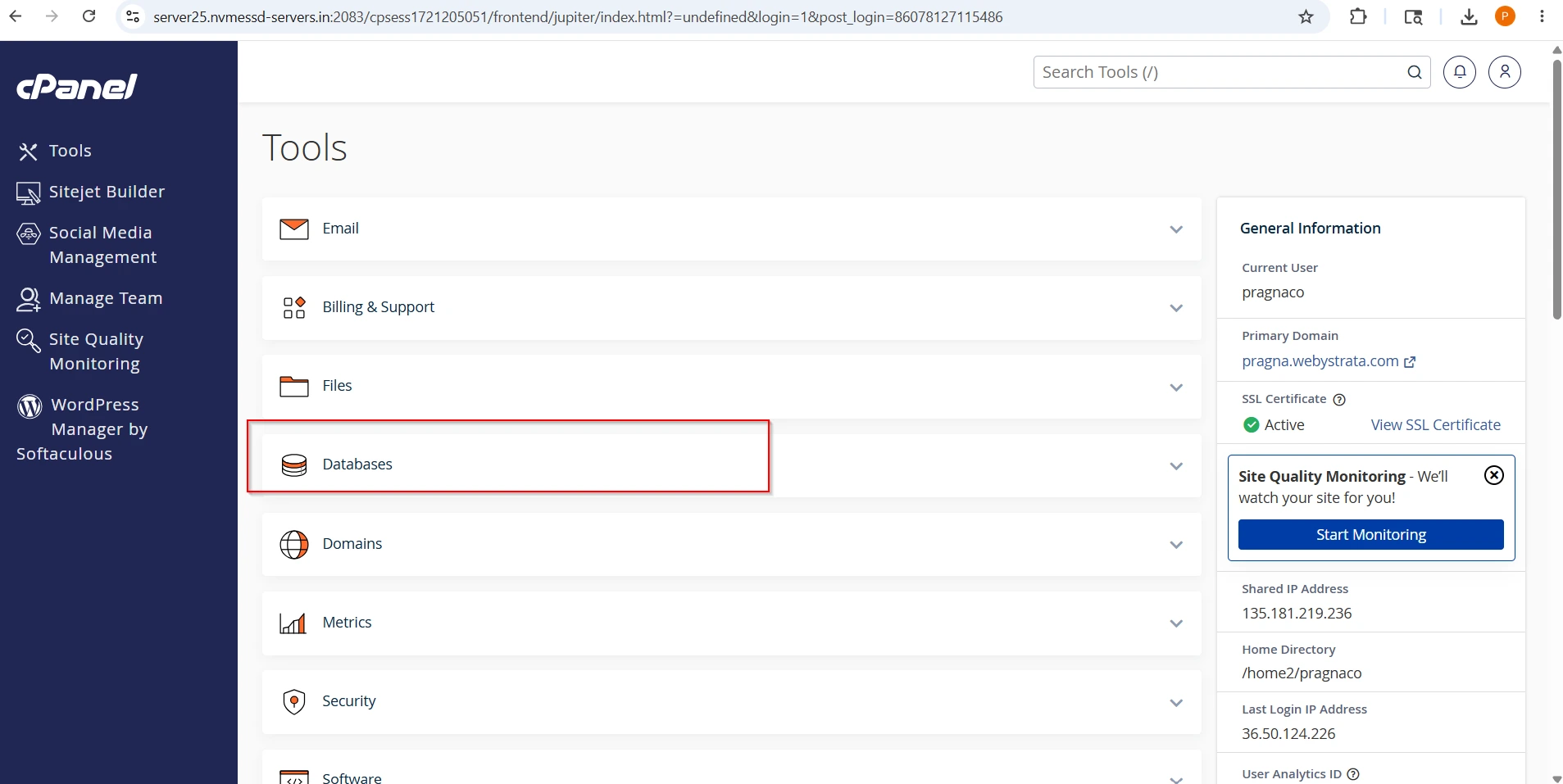Click the Databases section title
1563x784 pixels.
point(357,465)
